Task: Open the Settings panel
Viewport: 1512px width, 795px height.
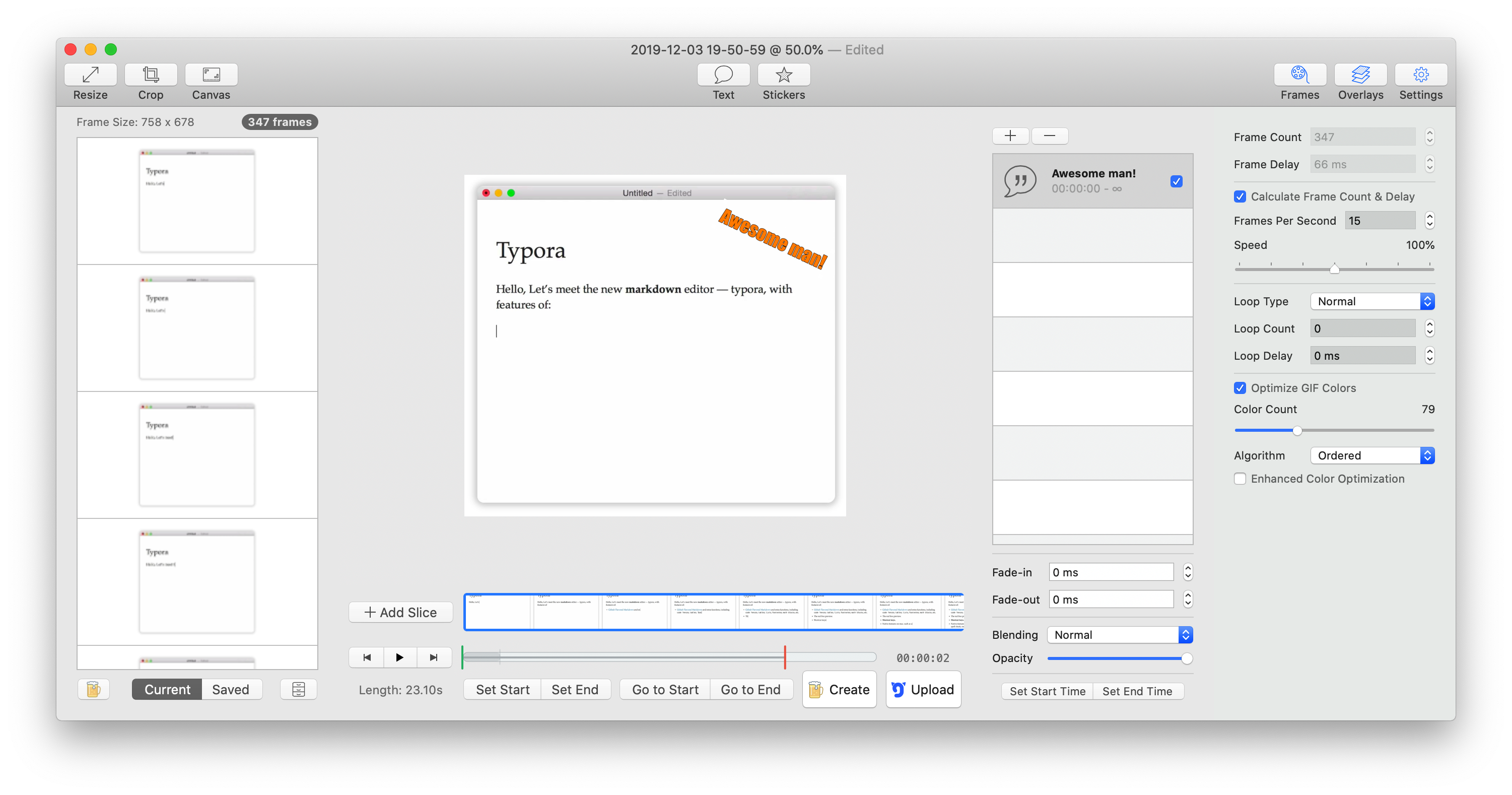Action: coord(1420,75)
